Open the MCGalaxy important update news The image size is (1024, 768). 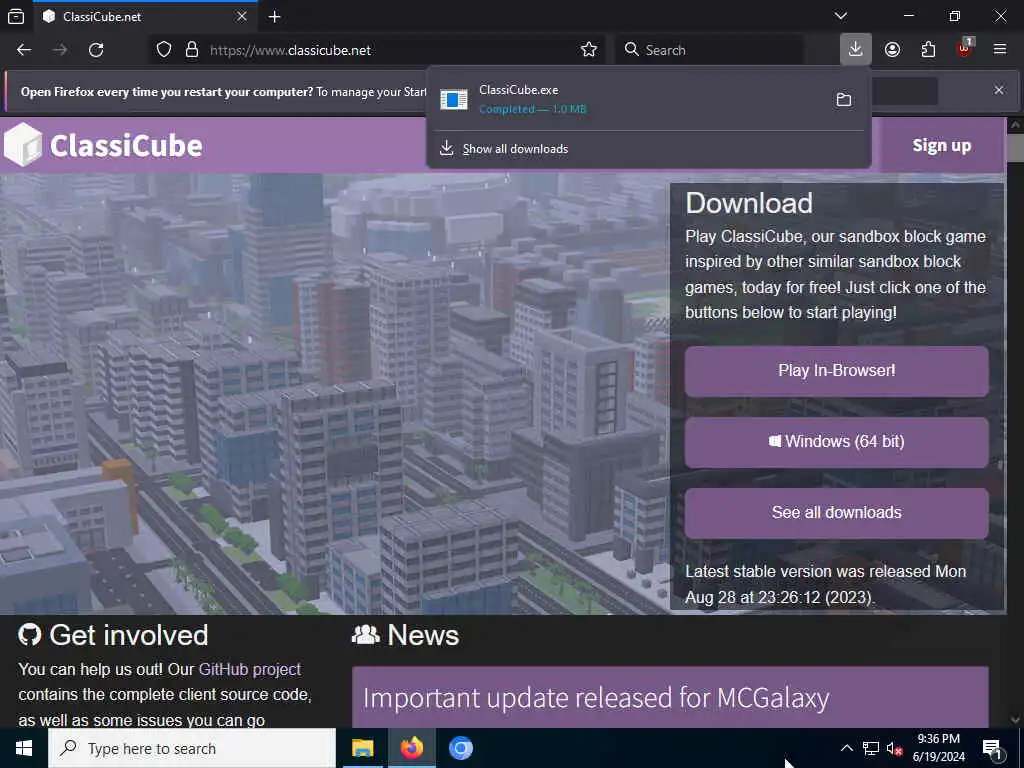click(596, 698)
